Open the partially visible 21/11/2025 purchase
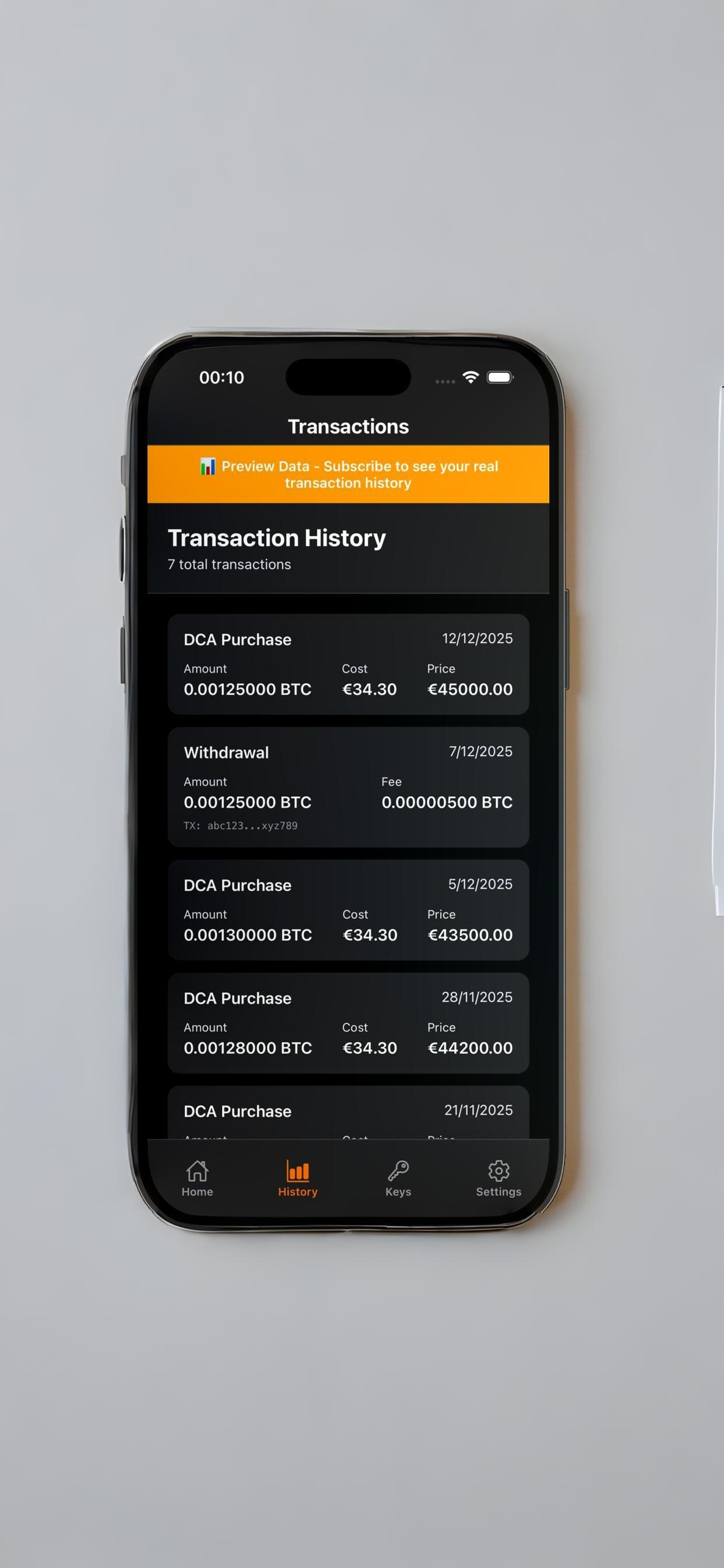 pos(348,1112)
